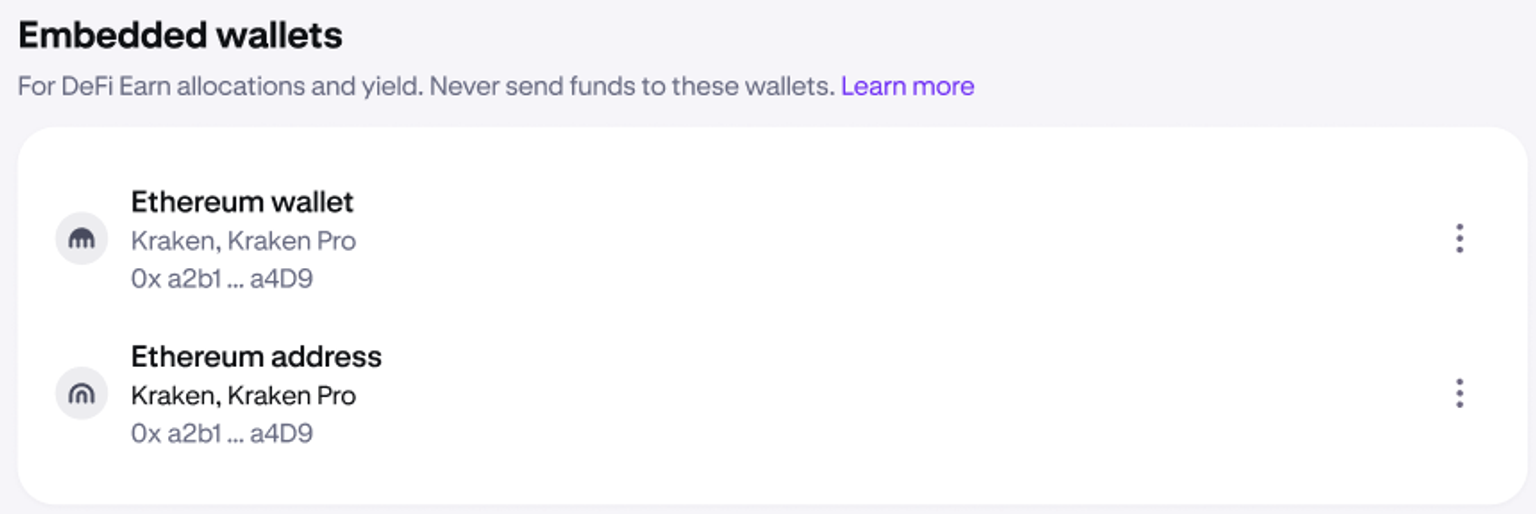This screenshot has width=1536, height=514.
Task: Click the Kraken logo beside Ethereum wallet
Action: tap(81, 239)
